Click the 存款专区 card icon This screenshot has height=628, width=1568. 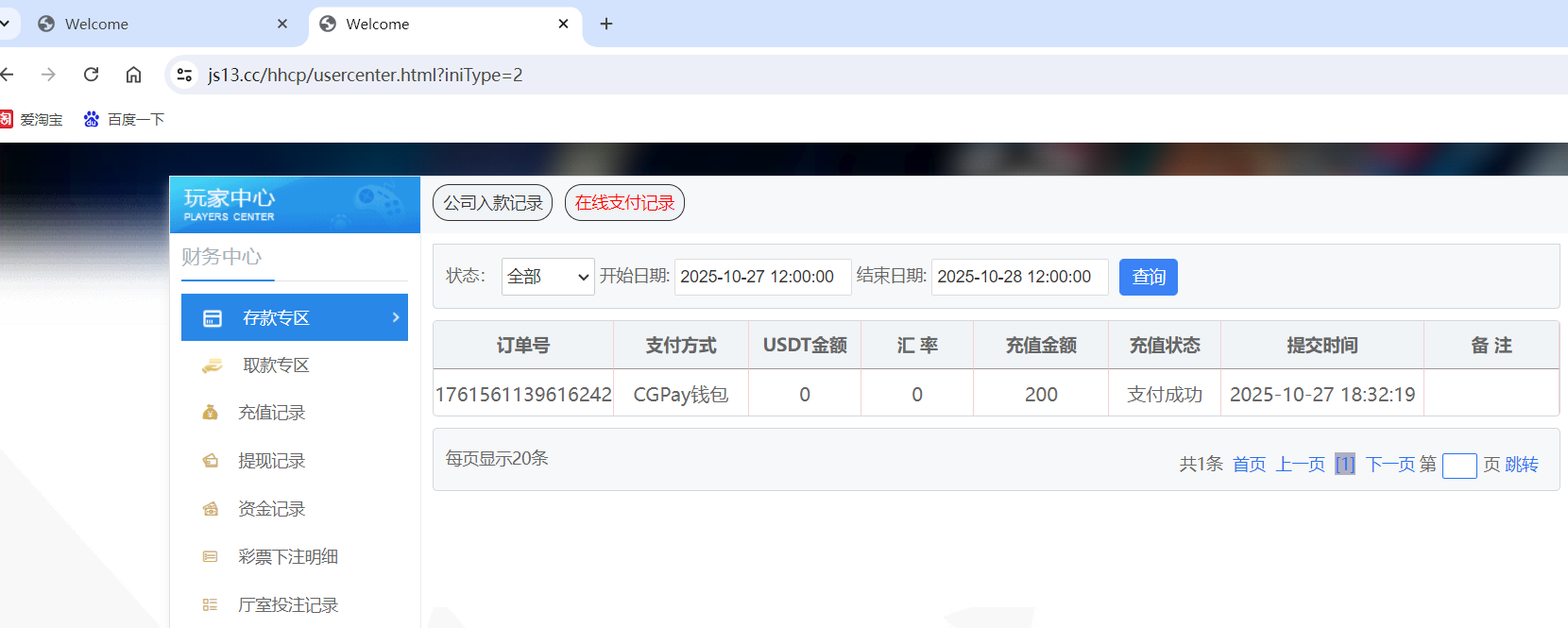tap(213, 318)
